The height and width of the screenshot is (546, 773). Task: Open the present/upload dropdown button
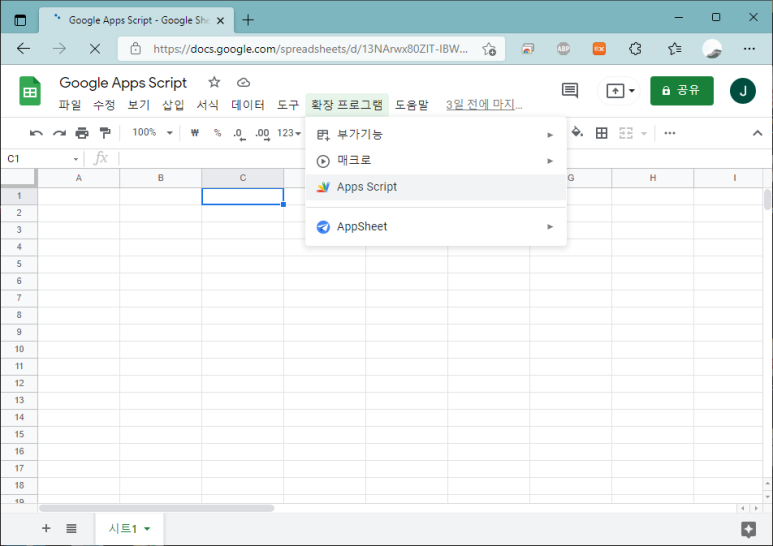coord(620,91)
